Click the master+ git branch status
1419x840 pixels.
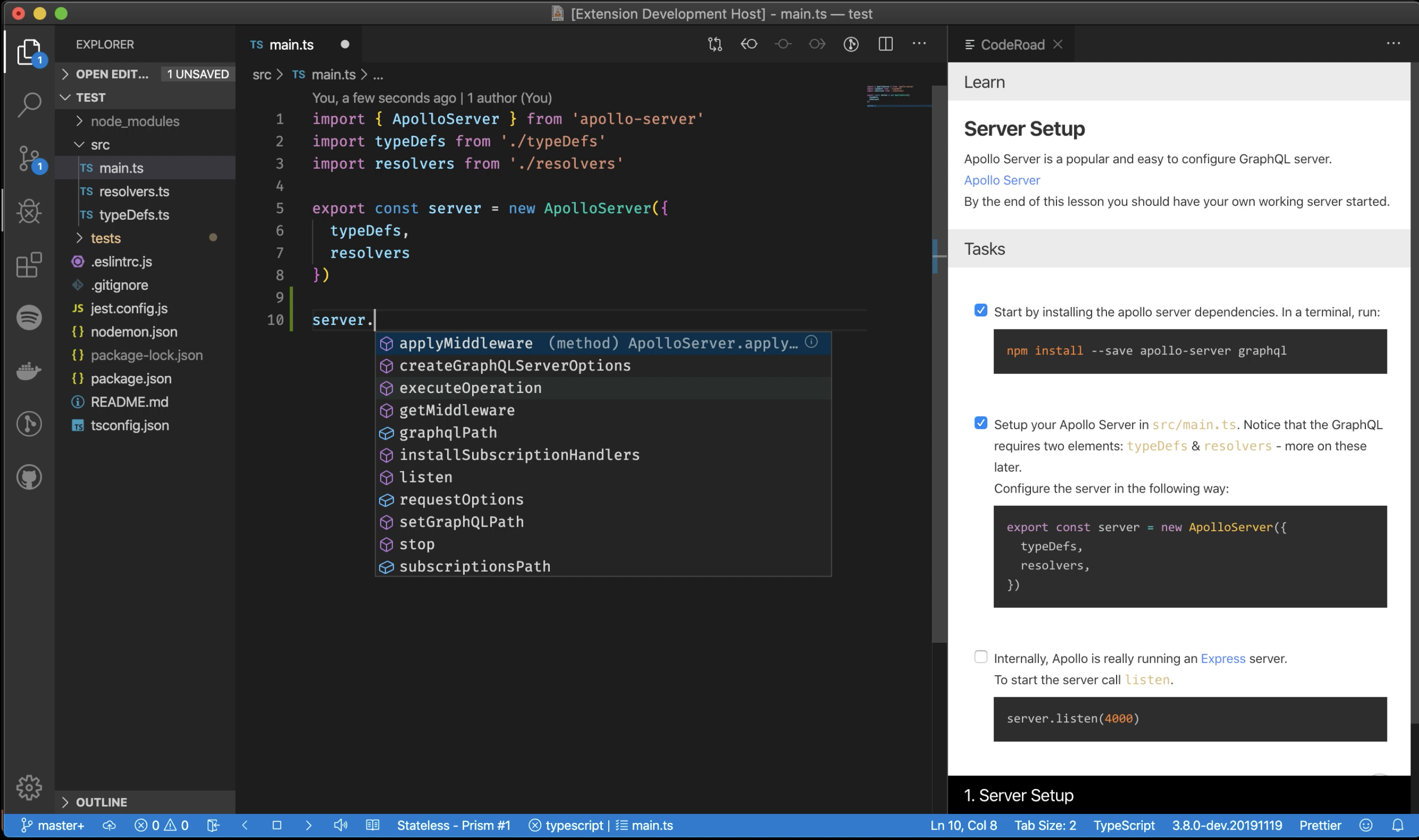[53, 825]
